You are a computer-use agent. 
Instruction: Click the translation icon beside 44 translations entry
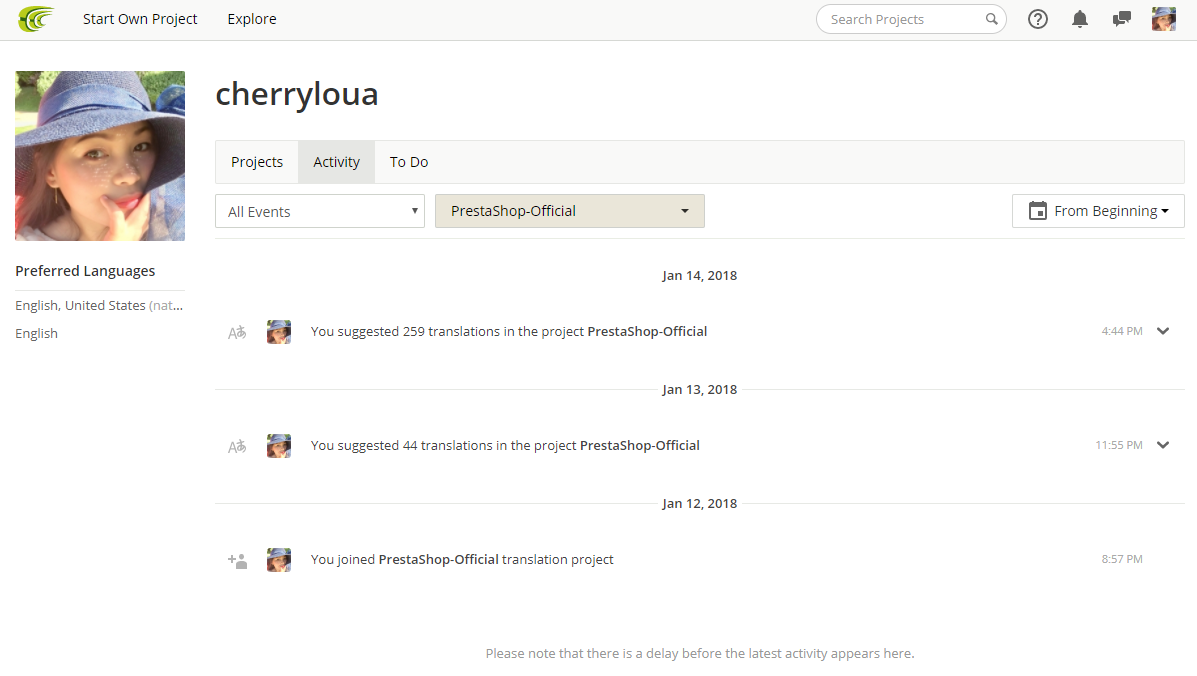pos(237,446)
